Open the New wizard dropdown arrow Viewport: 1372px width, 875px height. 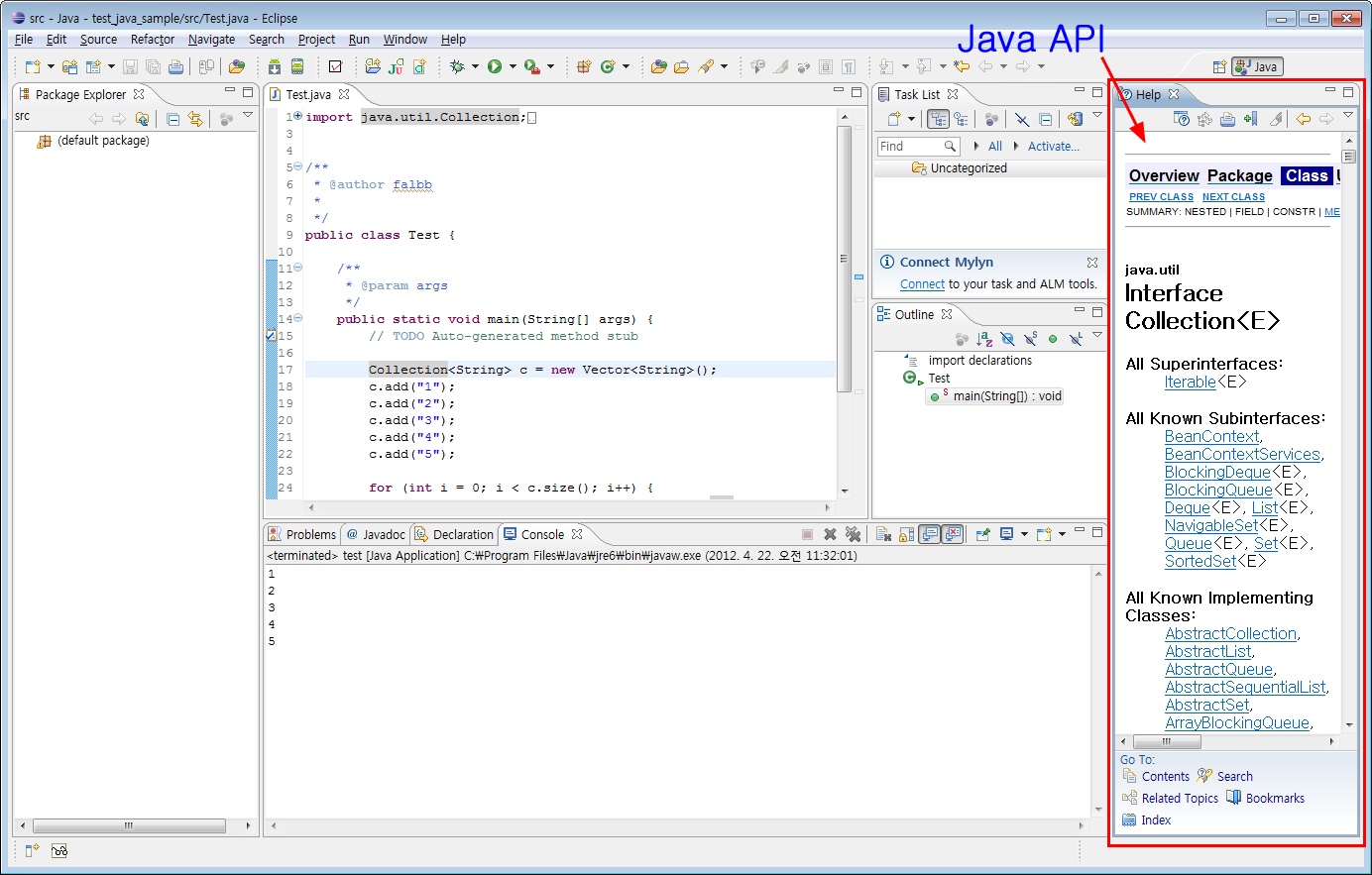coord(51,66)
